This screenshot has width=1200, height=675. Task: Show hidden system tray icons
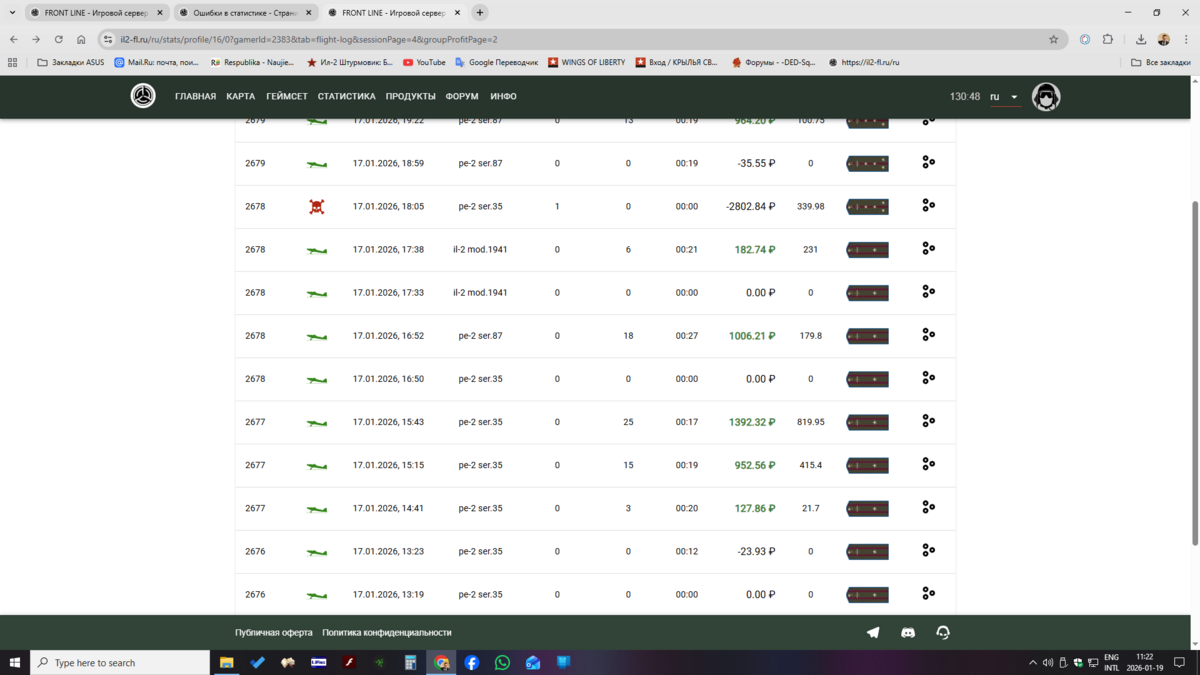[x=1033, y=662]
